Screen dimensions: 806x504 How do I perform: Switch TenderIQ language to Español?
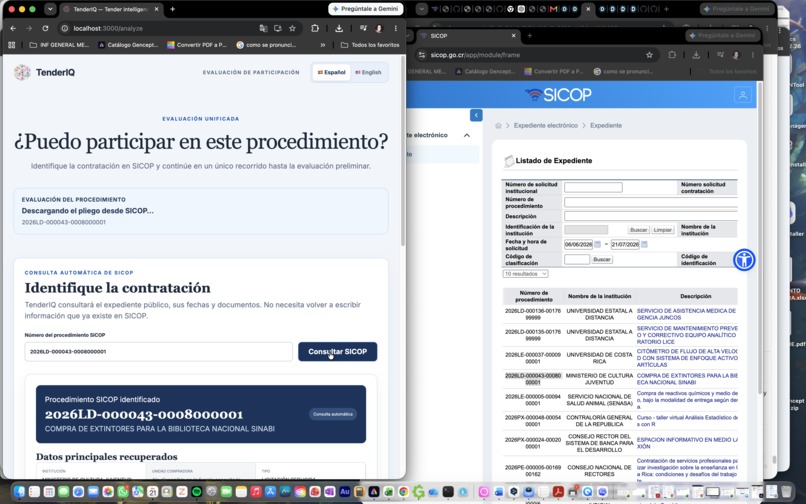click(332, 73)
